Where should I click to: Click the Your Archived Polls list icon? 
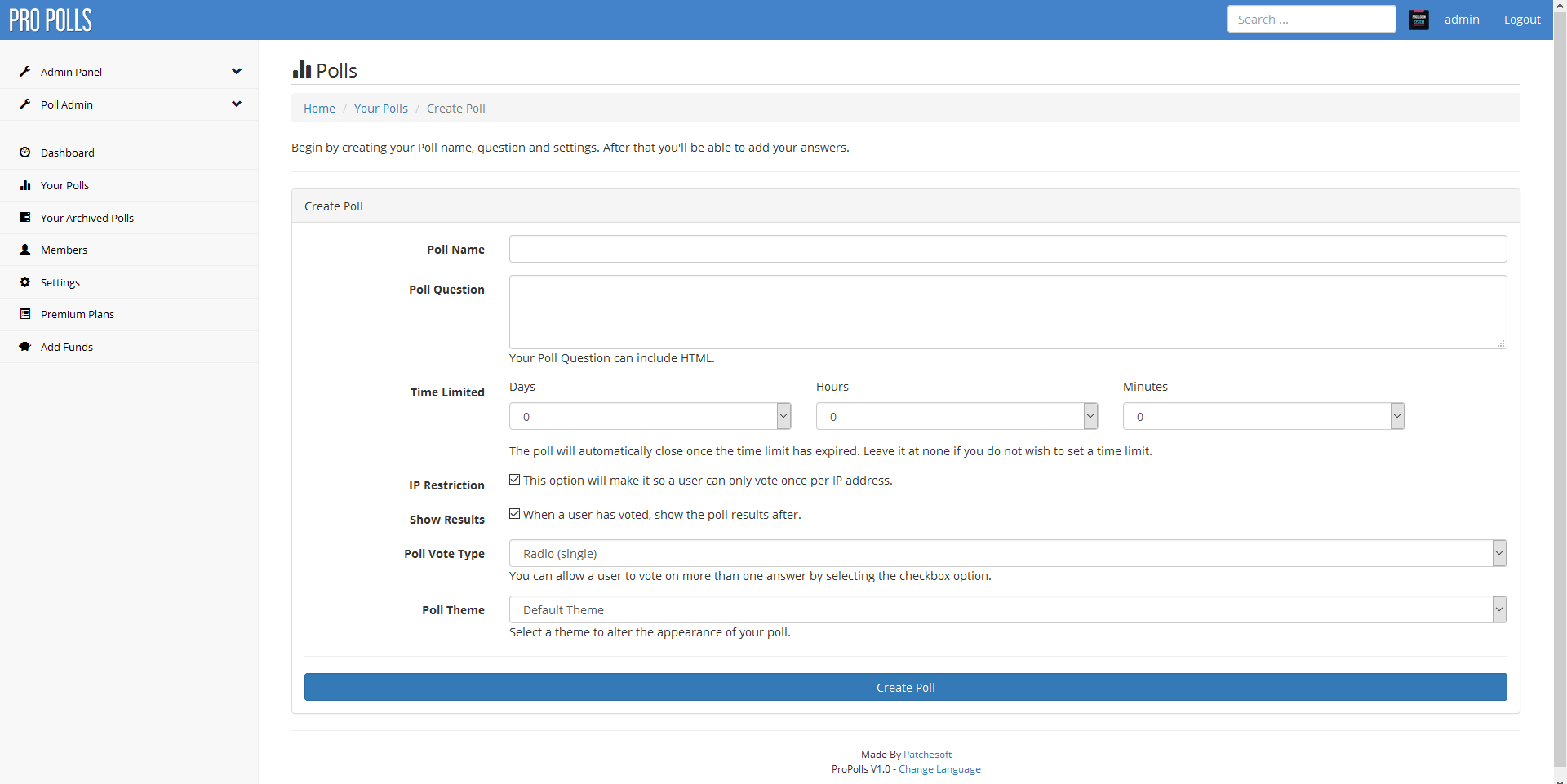25,217
